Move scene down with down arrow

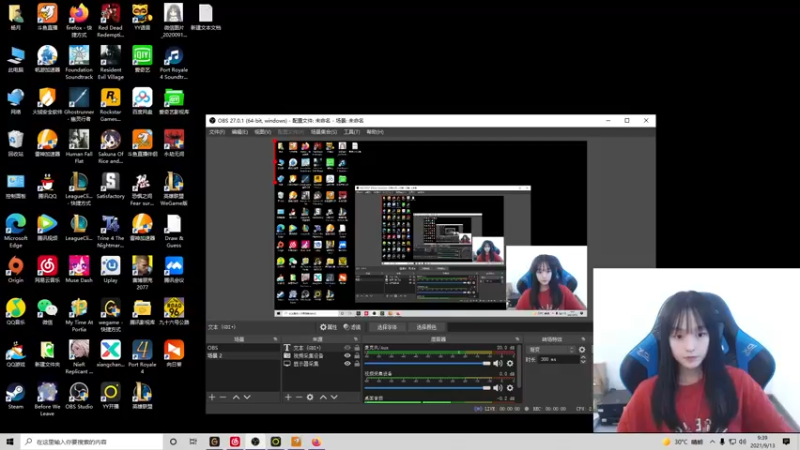click(247, 397)
